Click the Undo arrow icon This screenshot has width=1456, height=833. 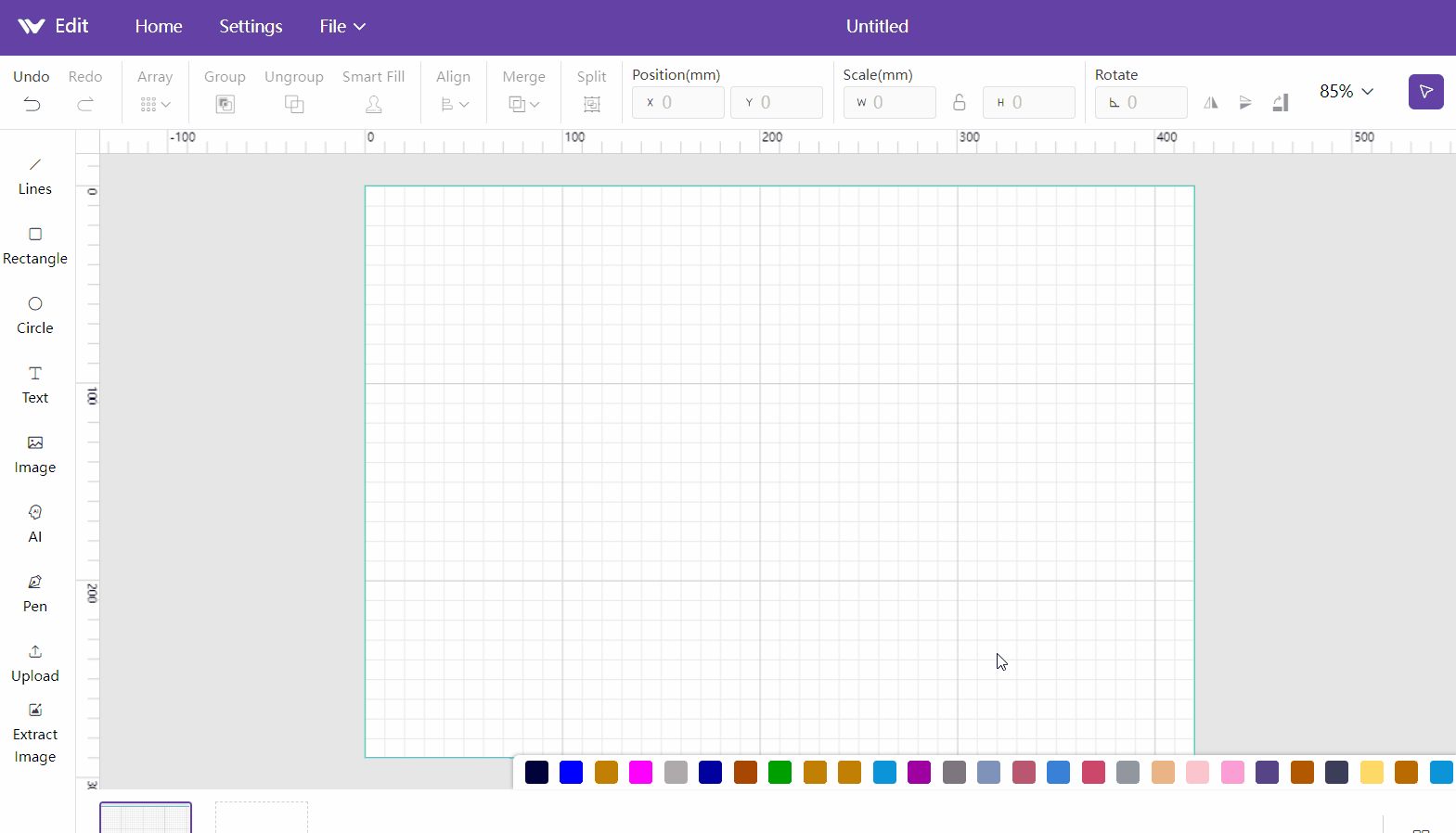point(32,104)
